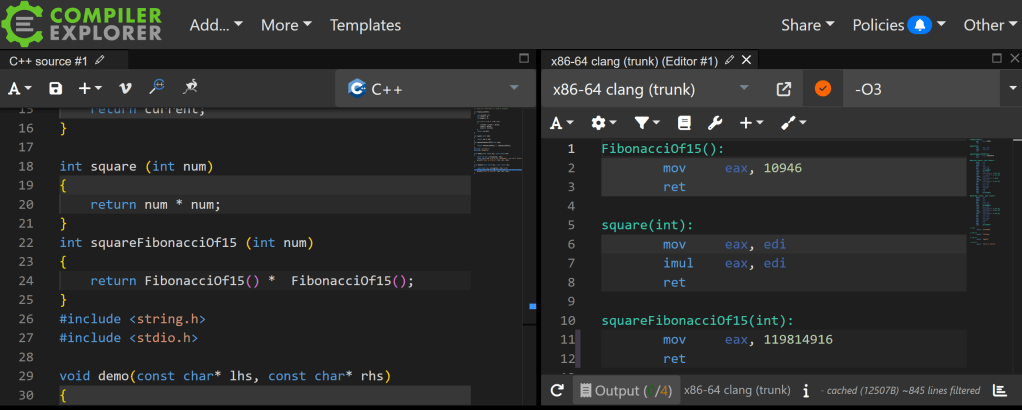The width and height of the screenshot is (1022, 410).
Task: Click the wrench overrides icon
Action: [715, 123]
